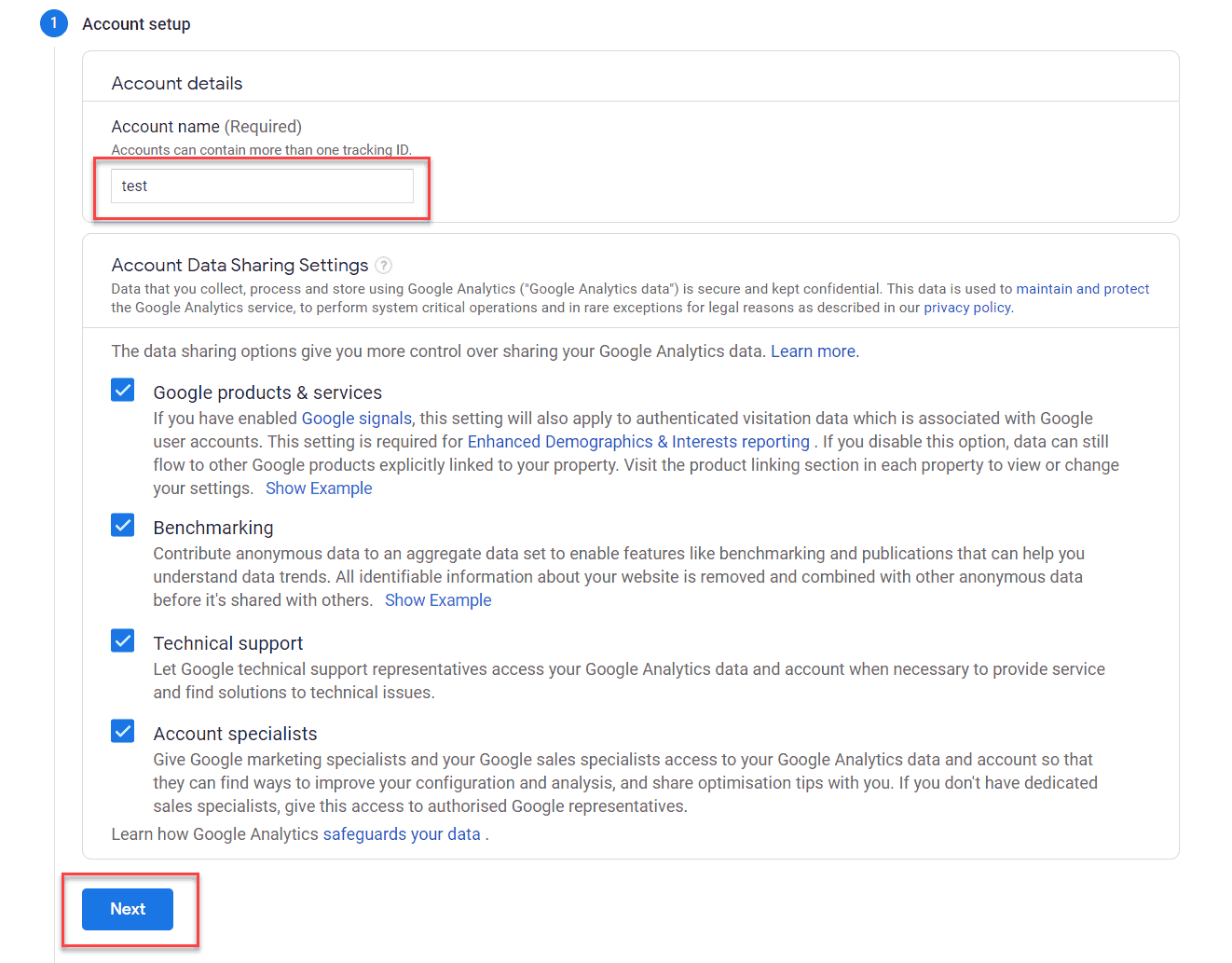Image resolution: width=1232 pixels, height=963 pixels.
Task: Select the step 1 Account setup indicator
Action: click(54, 23)
